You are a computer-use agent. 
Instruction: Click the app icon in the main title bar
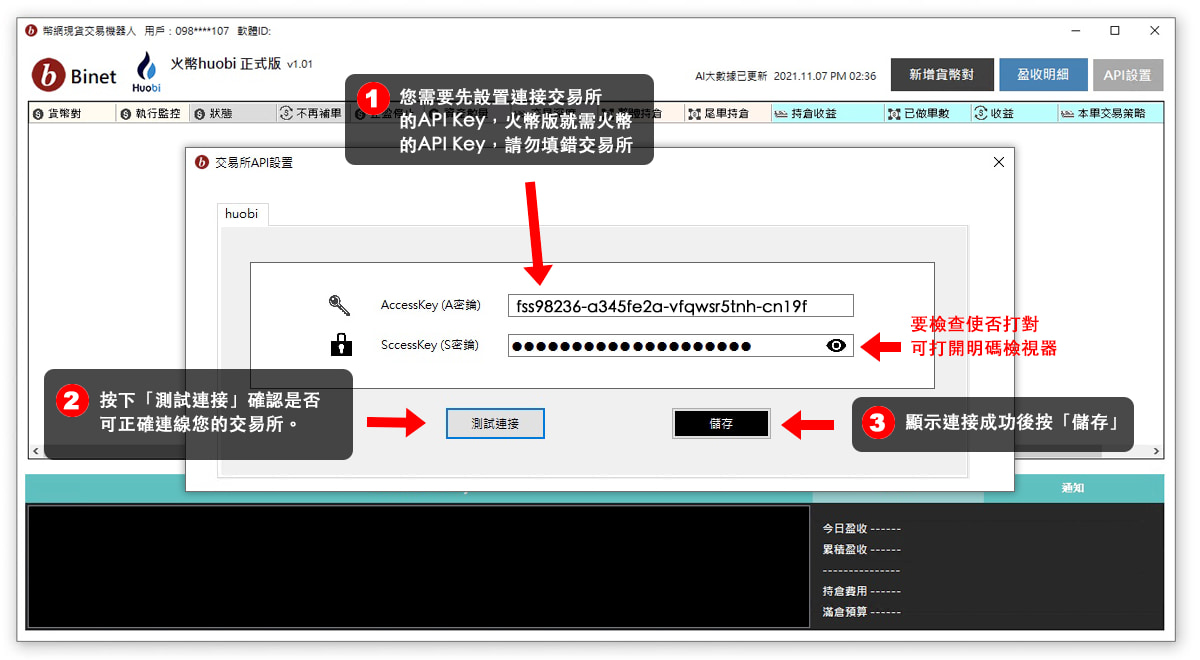point(32,31)
